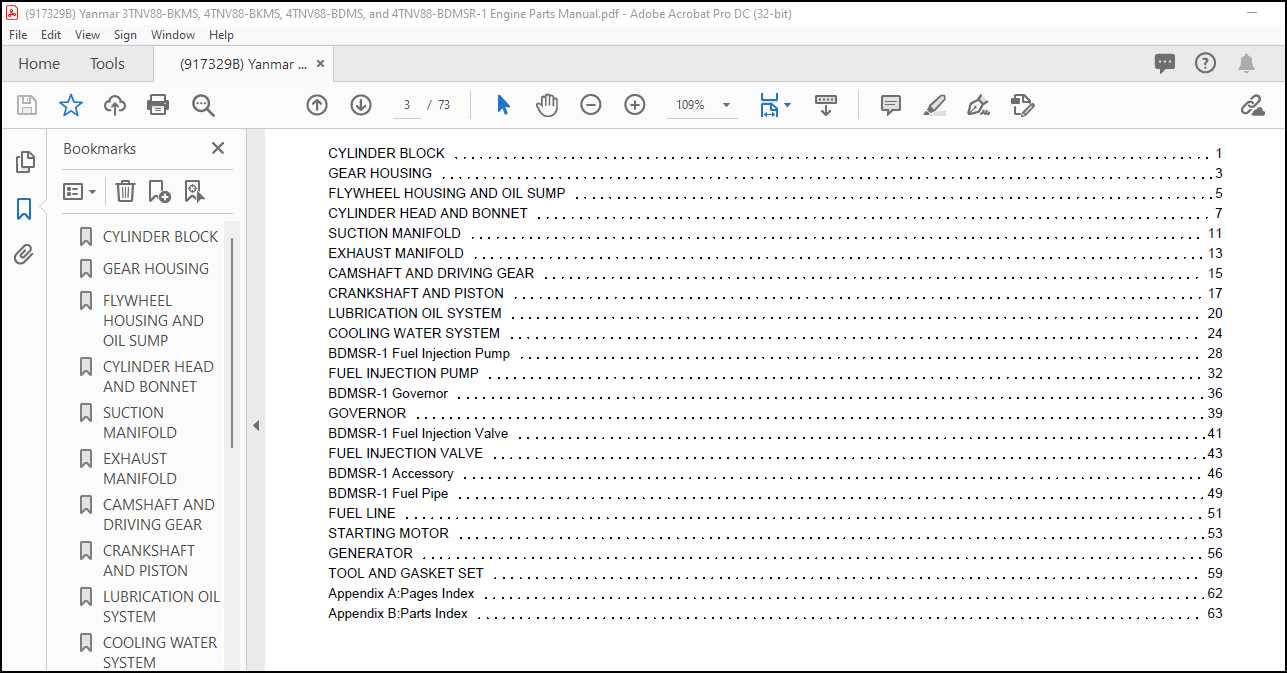Close the Bookmarks panel
Image resolution: width=1287 pixels, height=673 pixels.
(x=218, y=148)
